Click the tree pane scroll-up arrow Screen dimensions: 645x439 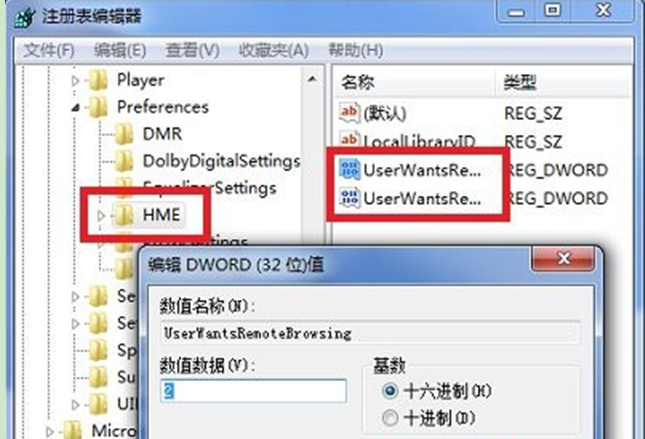click(312, 79)
